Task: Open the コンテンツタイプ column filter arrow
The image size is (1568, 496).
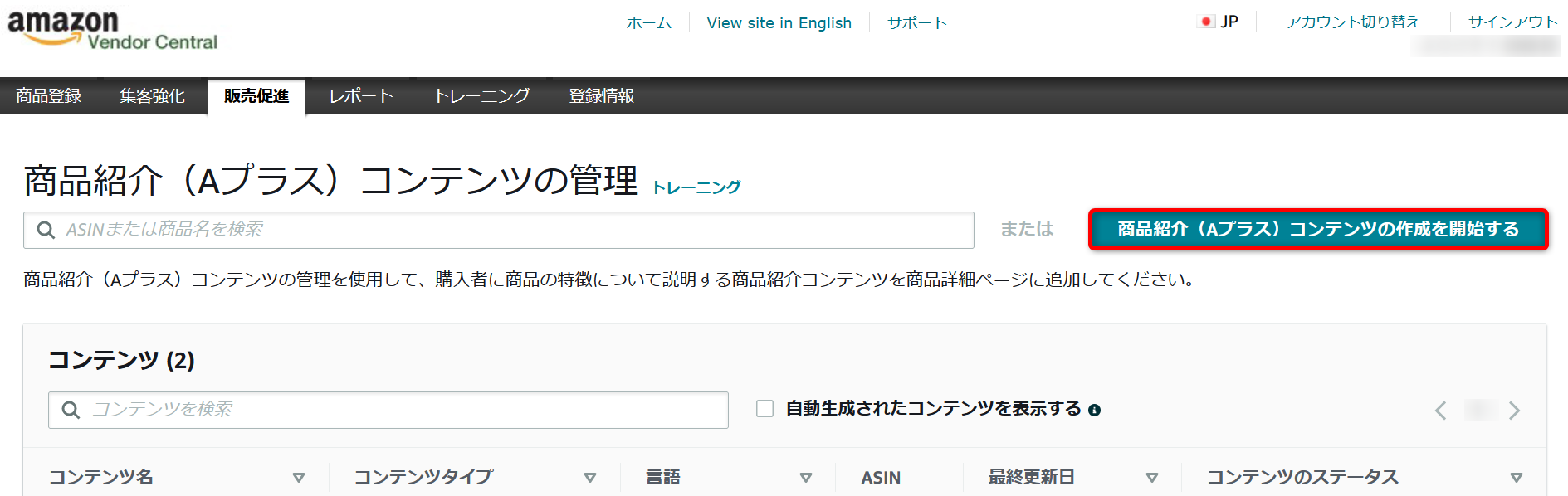Action: (590, 478)
